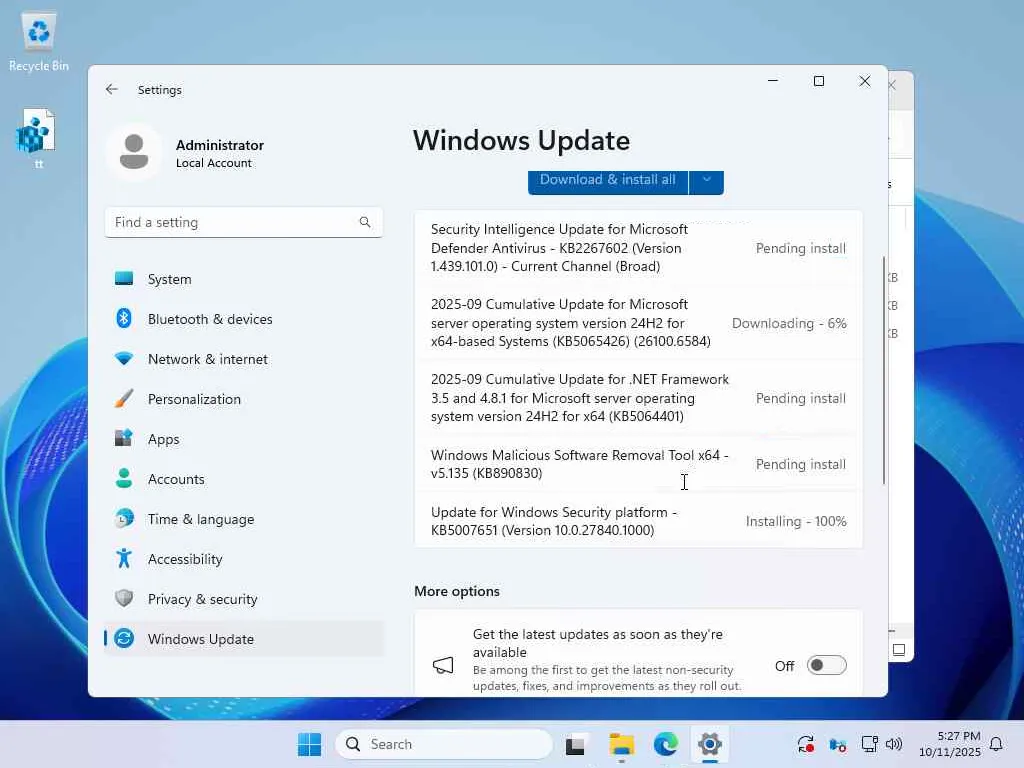Launch Microsoft Edge from the taskbar
Screen dimensions: 1024x768
pyautogui.click(x=665, y=744)
